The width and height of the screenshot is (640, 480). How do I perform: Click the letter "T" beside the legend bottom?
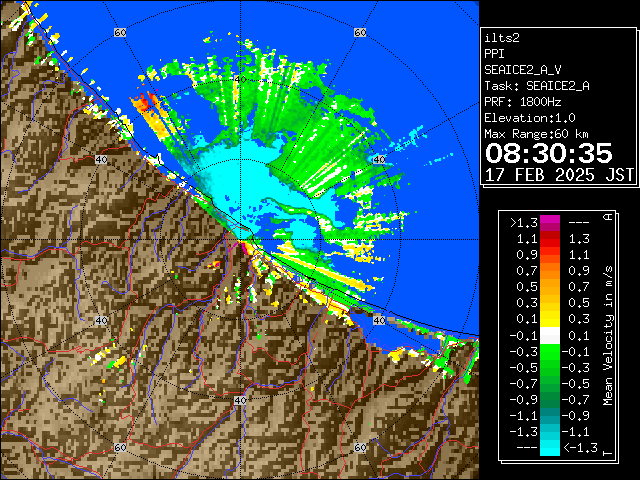tap(608, 453)
